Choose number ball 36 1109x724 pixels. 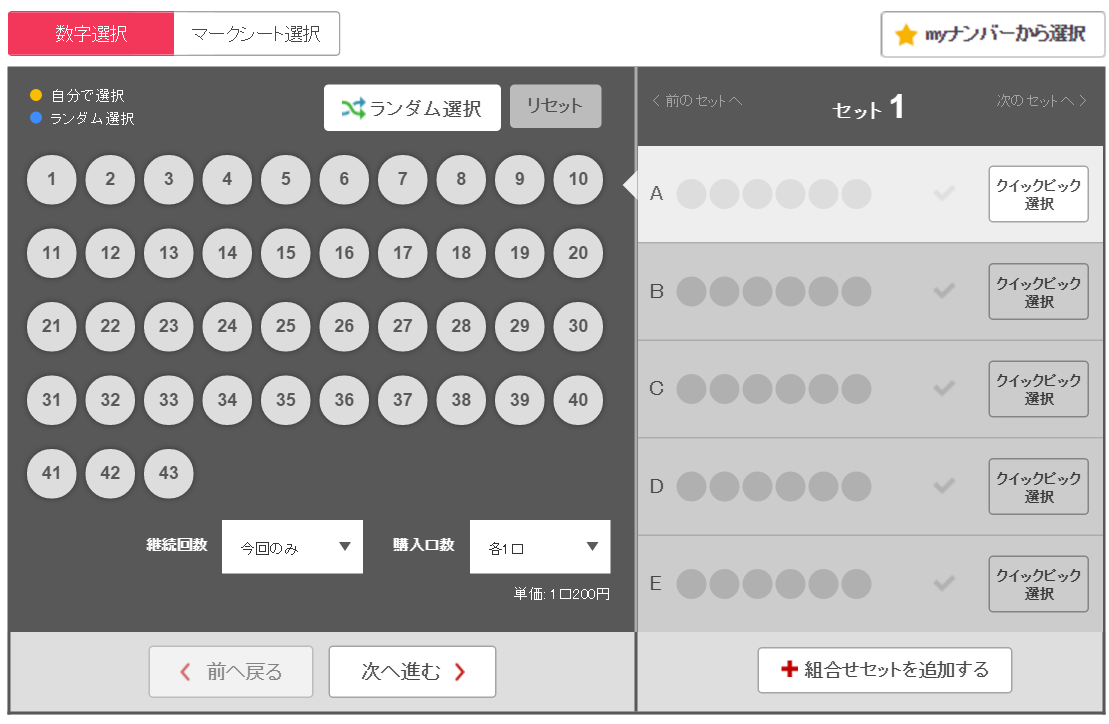click(x=344, y=400)
